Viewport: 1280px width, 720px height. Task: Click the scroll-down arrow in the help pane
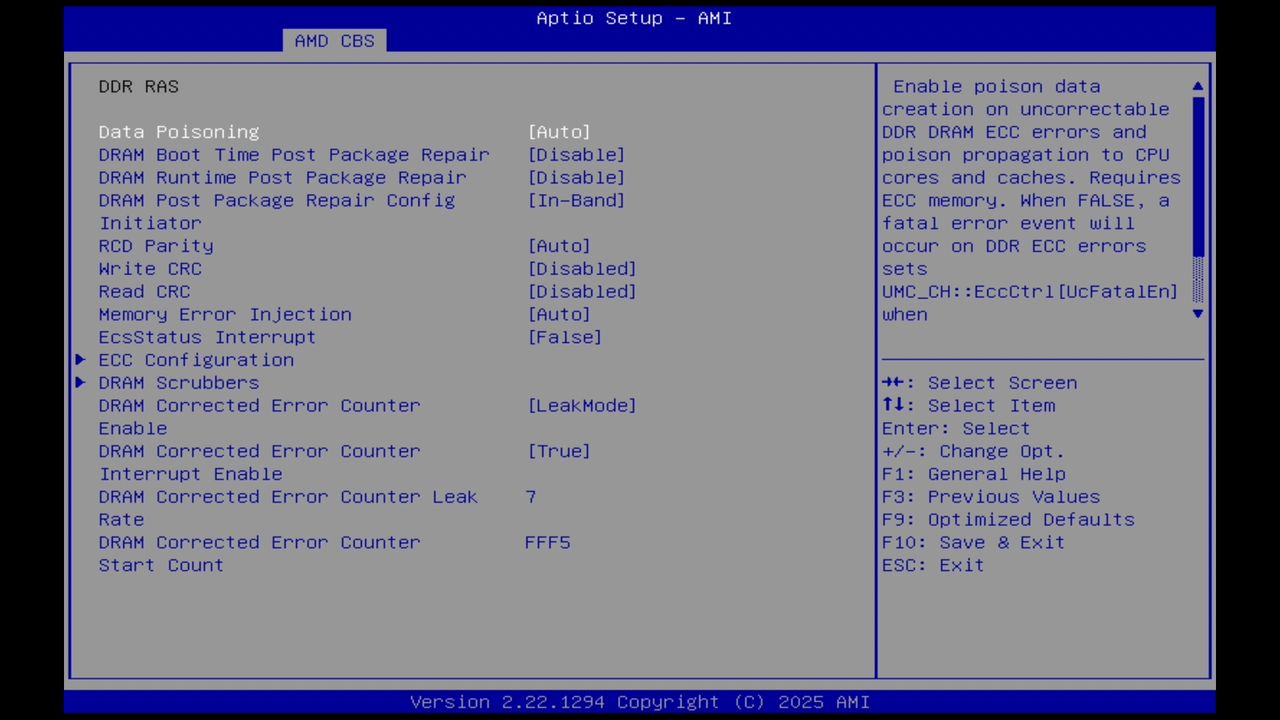(1197, 314)
